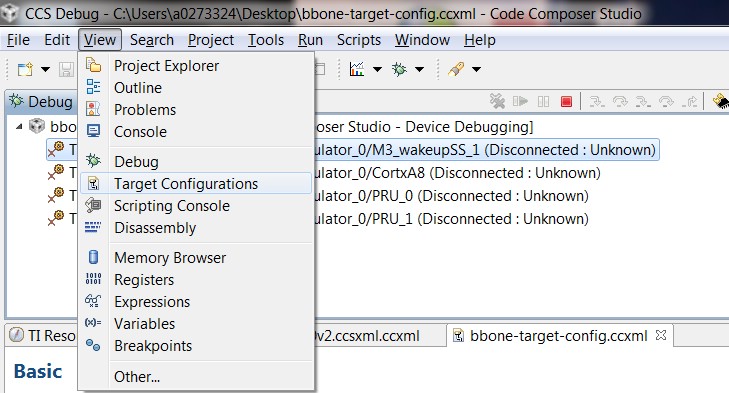Open dropdown arrow next to the hammer icon

tap(476, 70)
